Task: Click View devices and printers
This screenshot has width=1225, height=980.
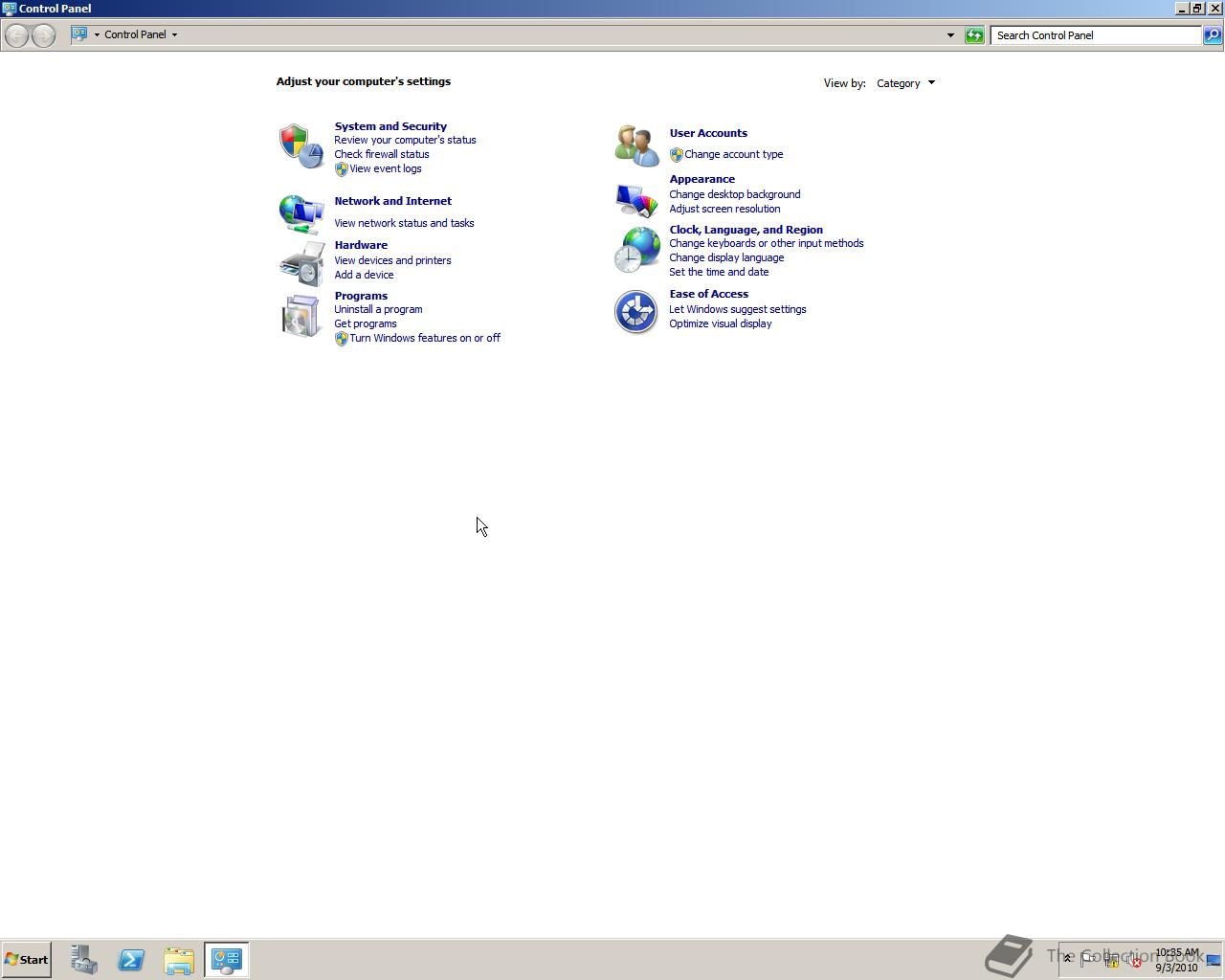Action: (x=392, y=260)
